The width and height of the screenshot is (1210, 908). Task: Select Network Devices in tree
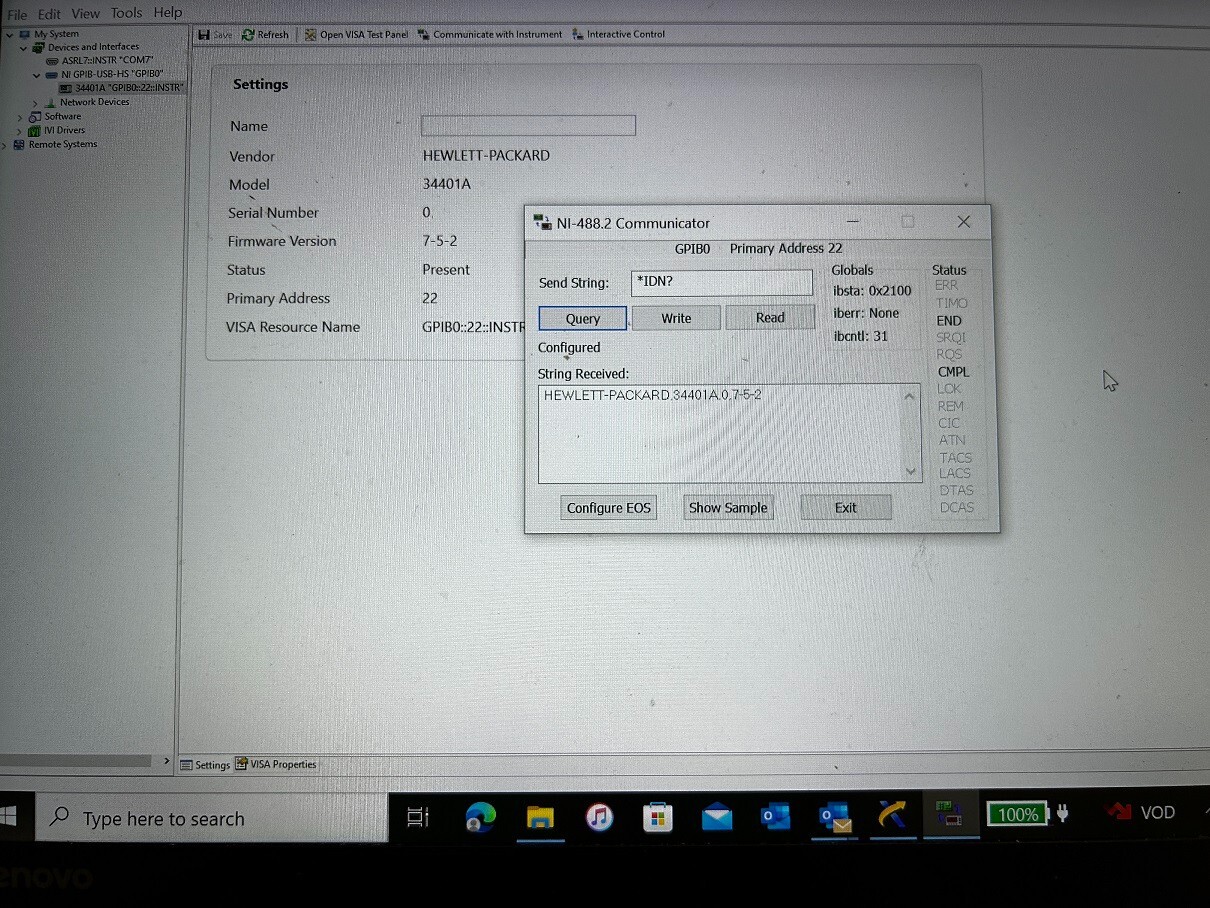[x=87, y=102]
